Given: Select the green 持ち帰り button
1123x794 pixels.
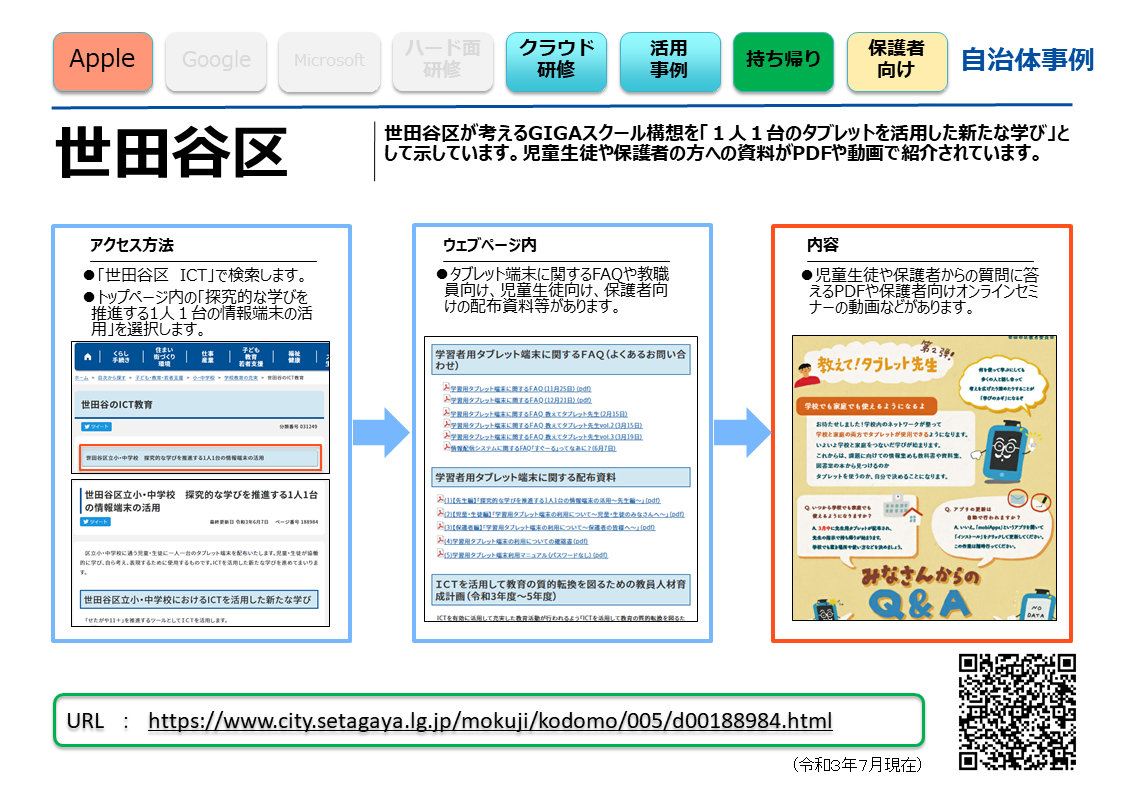Looking at the screenshot, I should click(x=784, y=61).
